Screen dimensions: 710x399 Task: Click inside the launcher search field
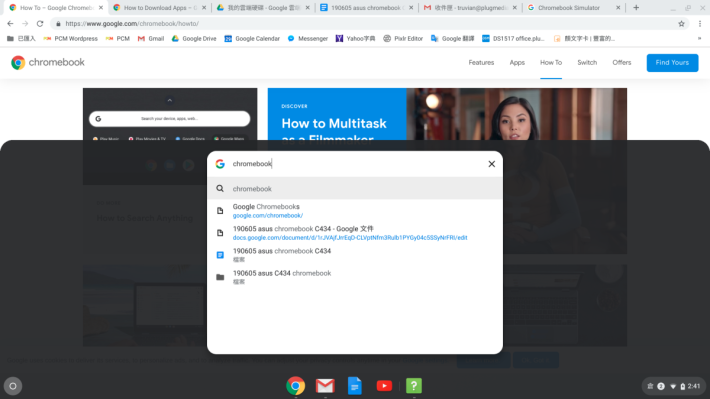pyautogui.click(x=355, y=164)
